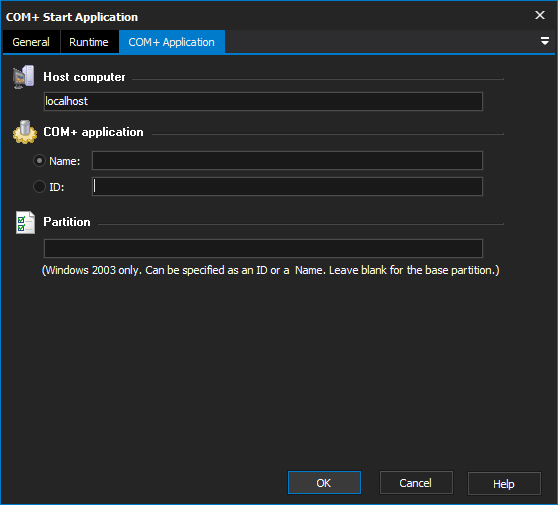Confirm with the OK button
558x505 pixels.
(x=324, y=483)
